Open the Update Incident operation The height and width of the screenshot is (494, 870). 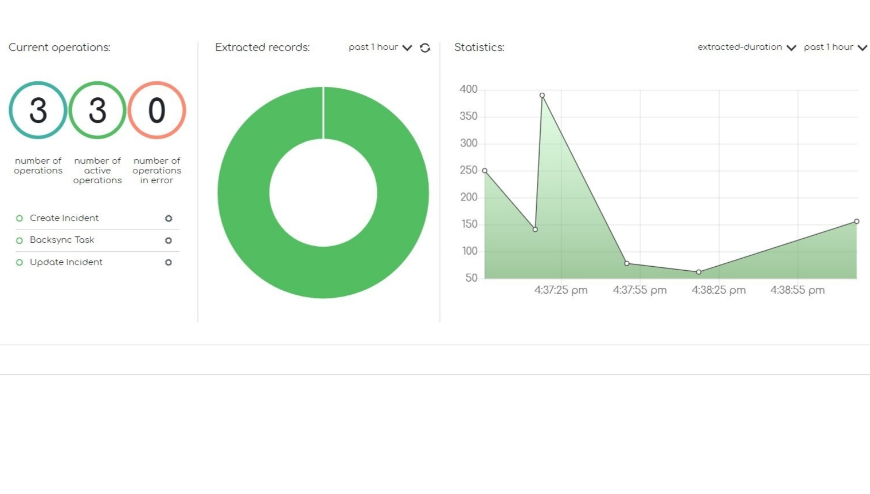pyautogui.click(x=66, y=262)
